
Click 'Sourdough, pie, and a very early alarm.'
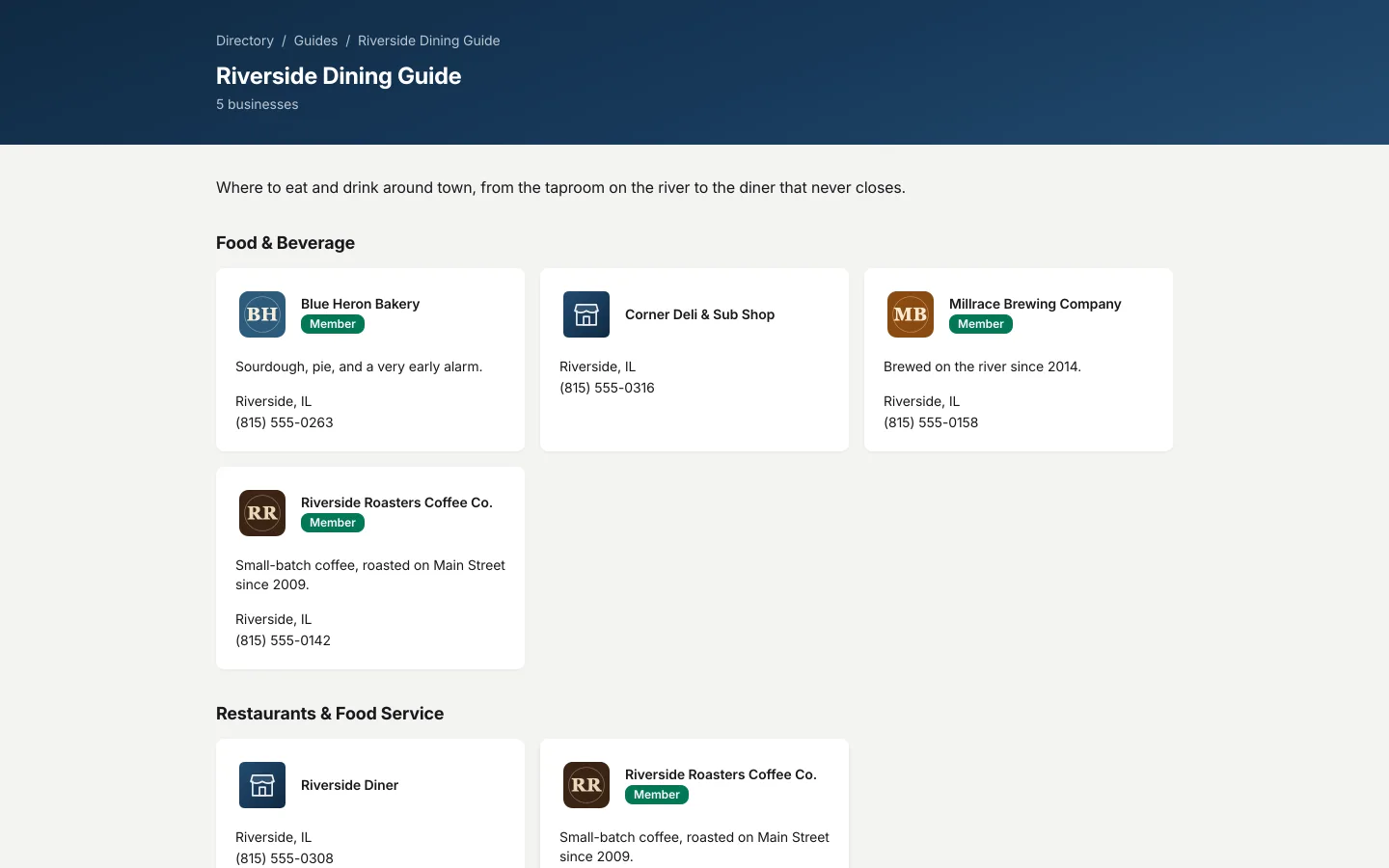(359, 366)
